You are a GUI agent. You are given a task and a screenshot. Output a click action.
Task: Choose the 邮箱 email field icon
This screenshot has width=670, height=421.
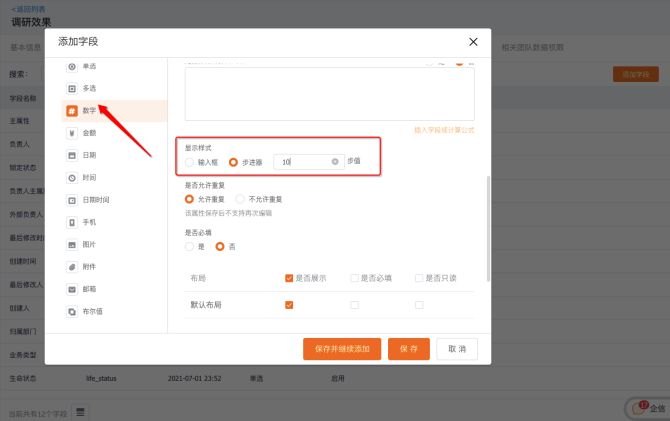pos(72,289)
